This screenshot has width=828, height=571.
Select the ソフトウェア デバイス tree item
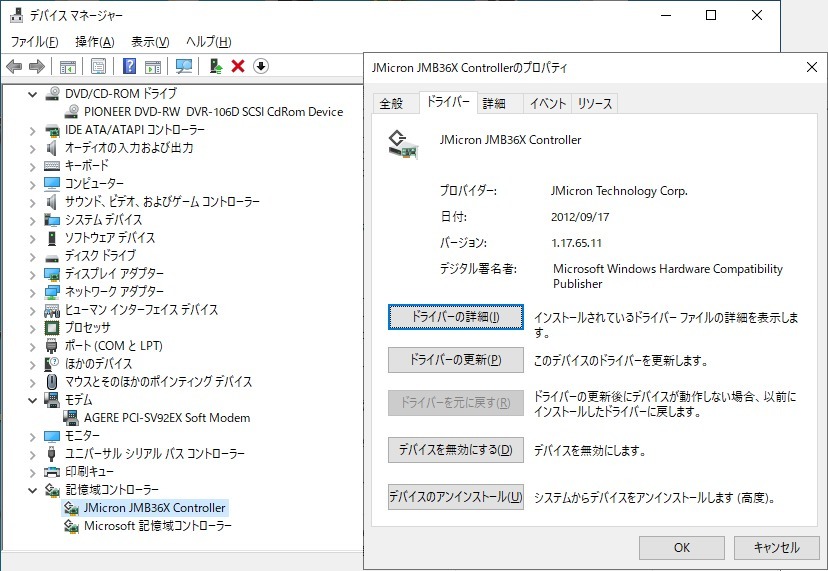click(110, 238)
